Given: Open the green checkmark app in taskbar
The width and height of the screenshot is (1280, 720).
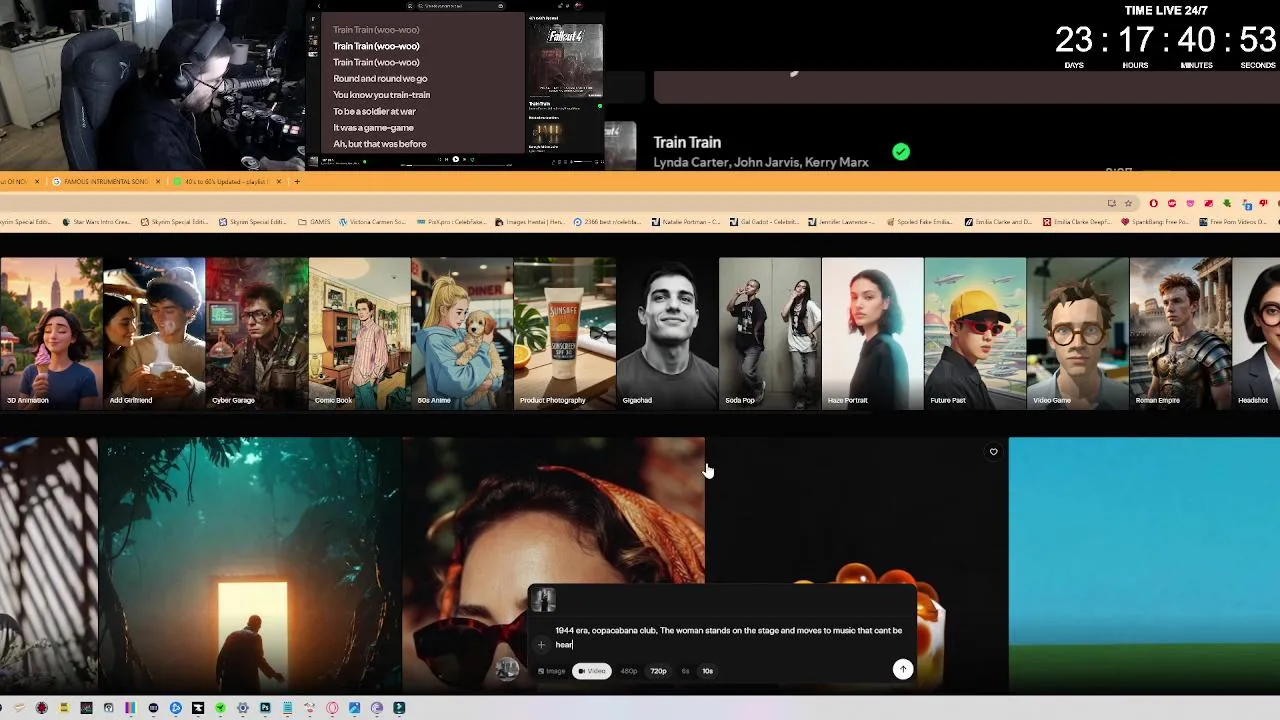Looking at the screenshot, I should (220, 708).
